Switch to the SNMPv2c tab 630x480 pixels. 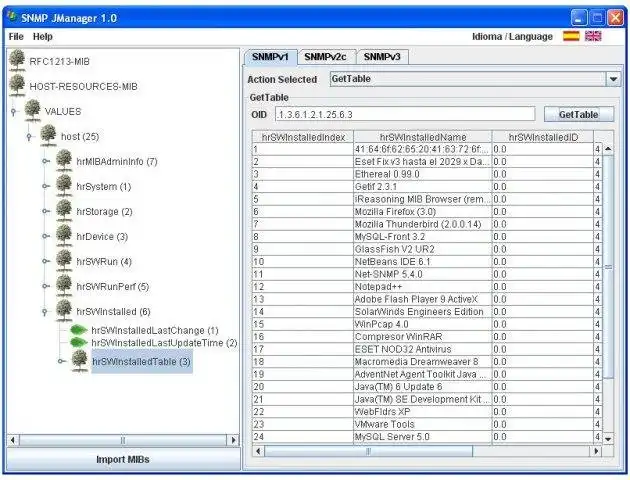pos(325,57)
